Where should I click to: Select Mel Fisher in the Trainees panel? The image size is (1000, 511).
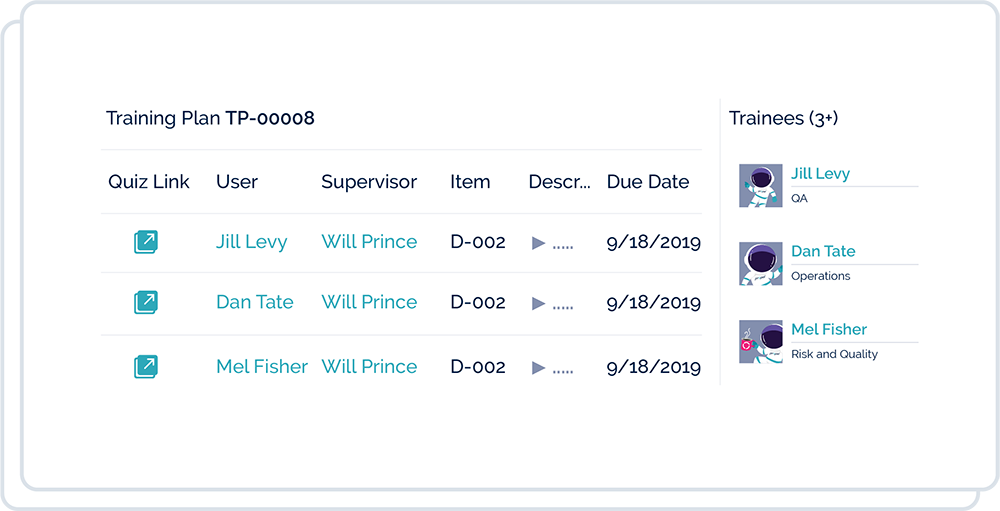[x=829, y=330]
